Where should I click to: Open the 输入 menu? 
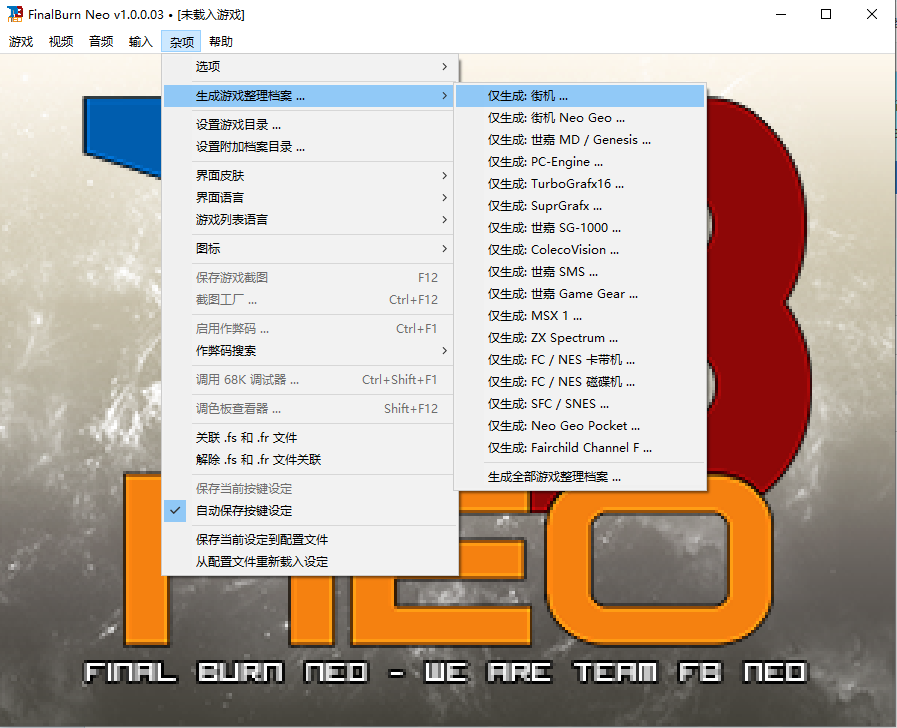141,42
